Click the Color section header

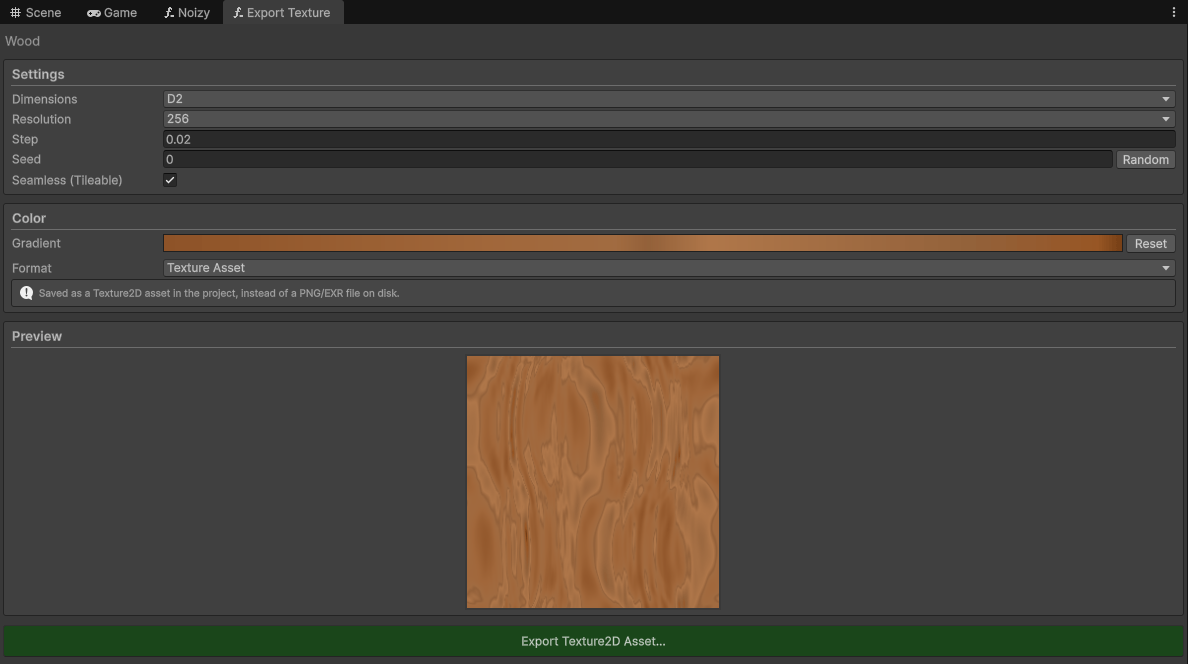click(29, 218)
